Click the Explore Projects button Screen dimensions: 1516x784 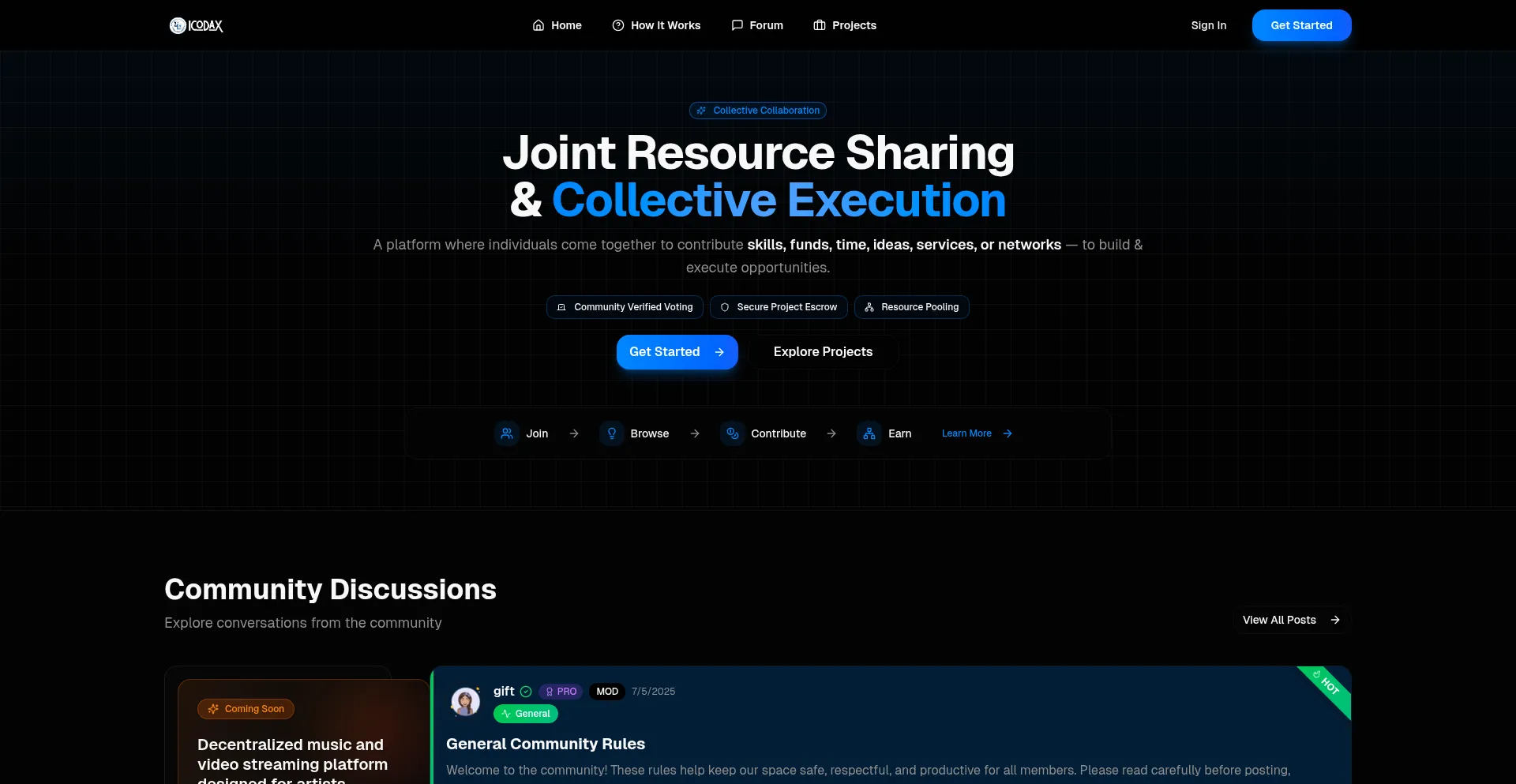[x=823, y=352]
